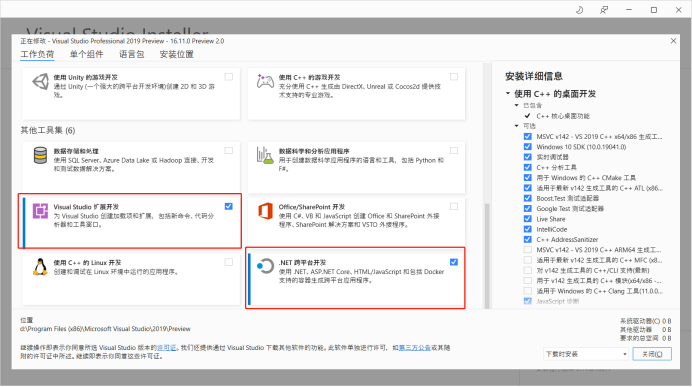Click the data science flask chart icon
The width and height of the screenshot is (692, 387).
[x=265, y=155]
